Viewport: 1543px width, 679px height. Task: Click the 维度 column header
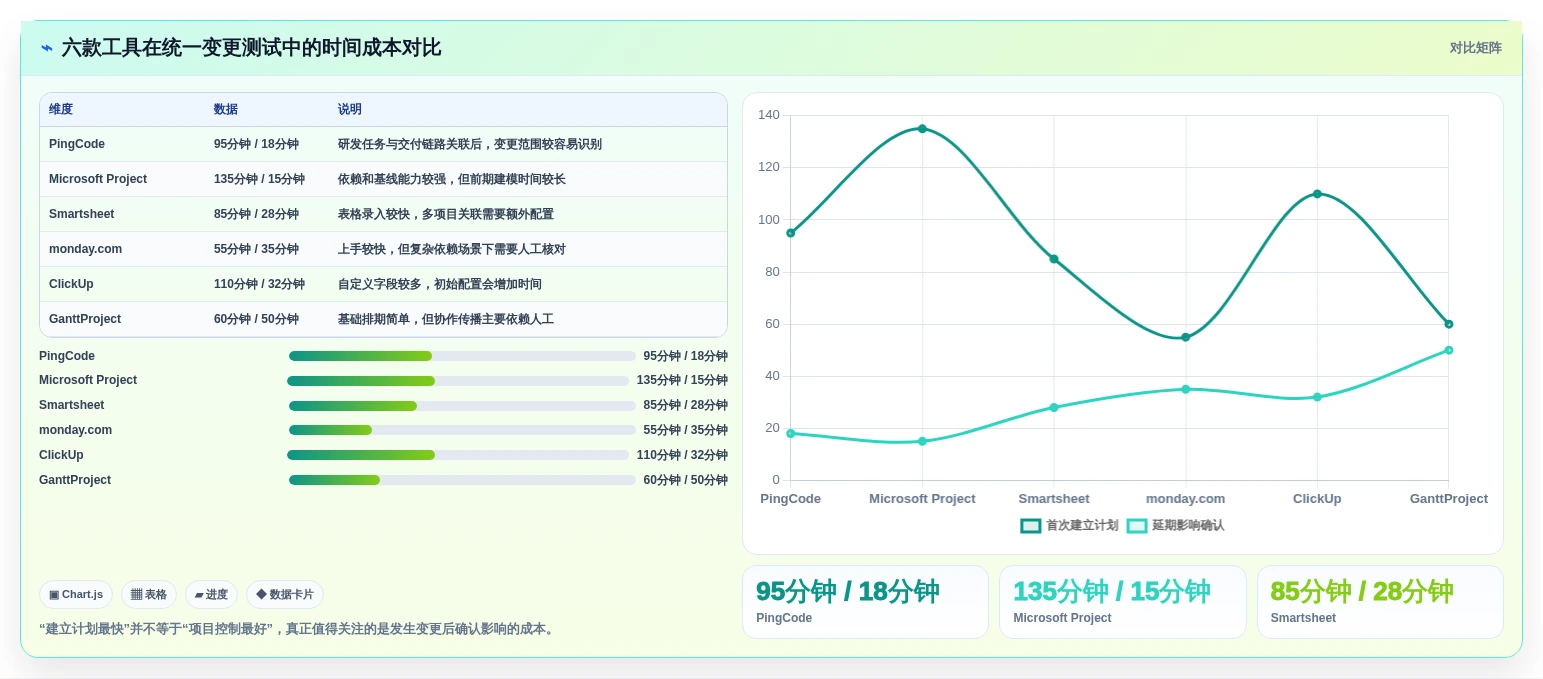[61, 110]
